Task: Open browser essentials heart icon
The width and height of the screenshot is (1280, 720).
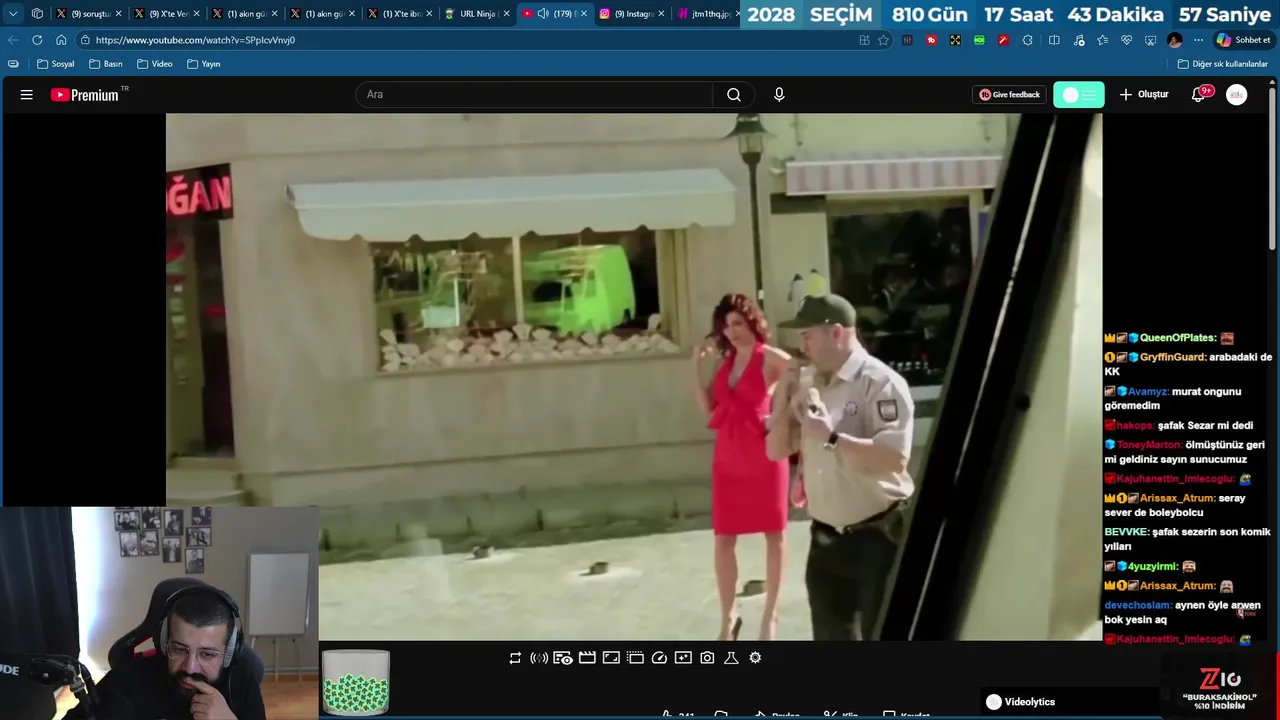Action: (x=1126, y=40)
